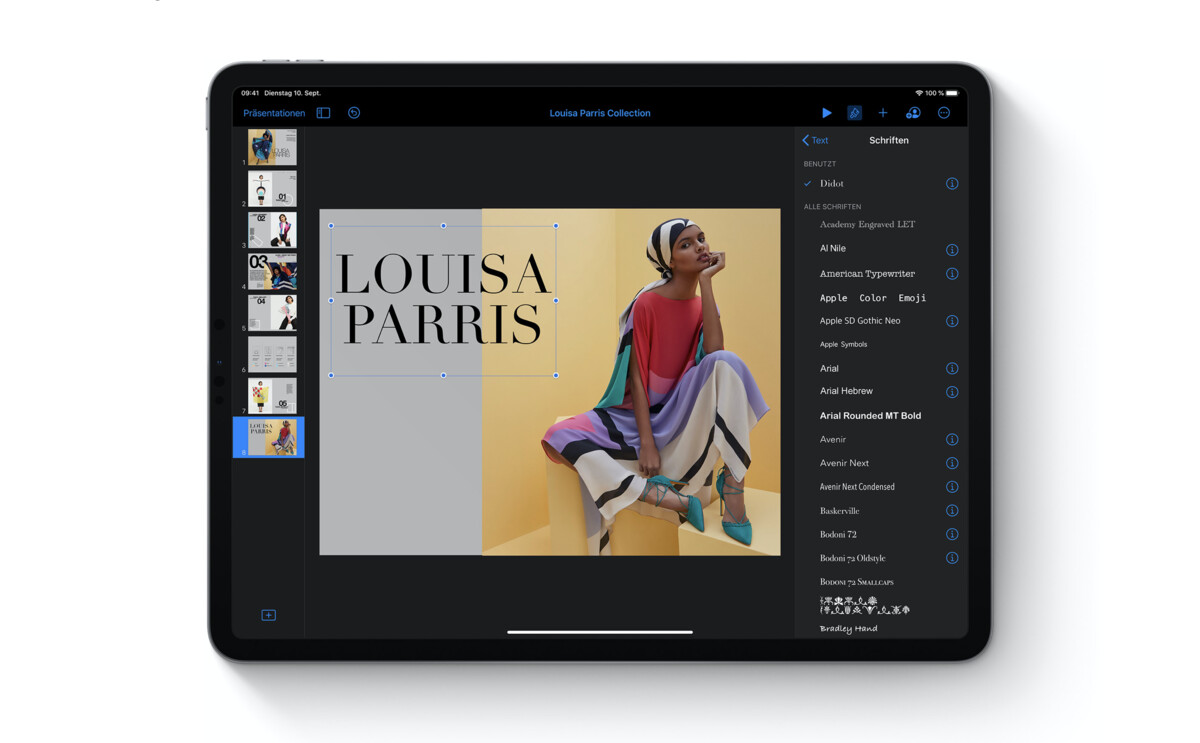Choose Avenir Next Condensed font
Screen dimensions: 1200x743
point(857,487)
